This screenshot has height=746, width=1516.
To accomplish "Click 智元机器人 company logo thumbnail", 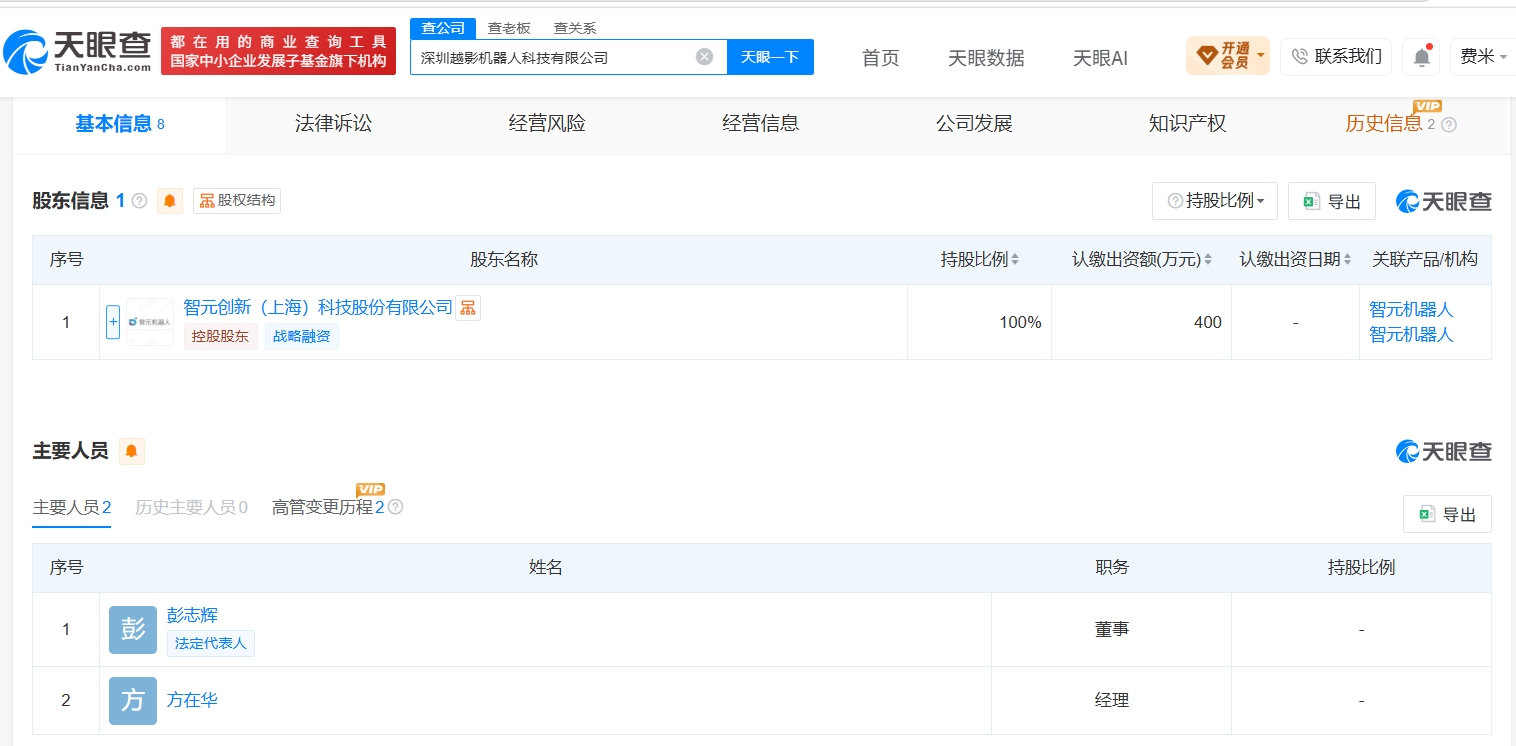I will click(150, 322).
